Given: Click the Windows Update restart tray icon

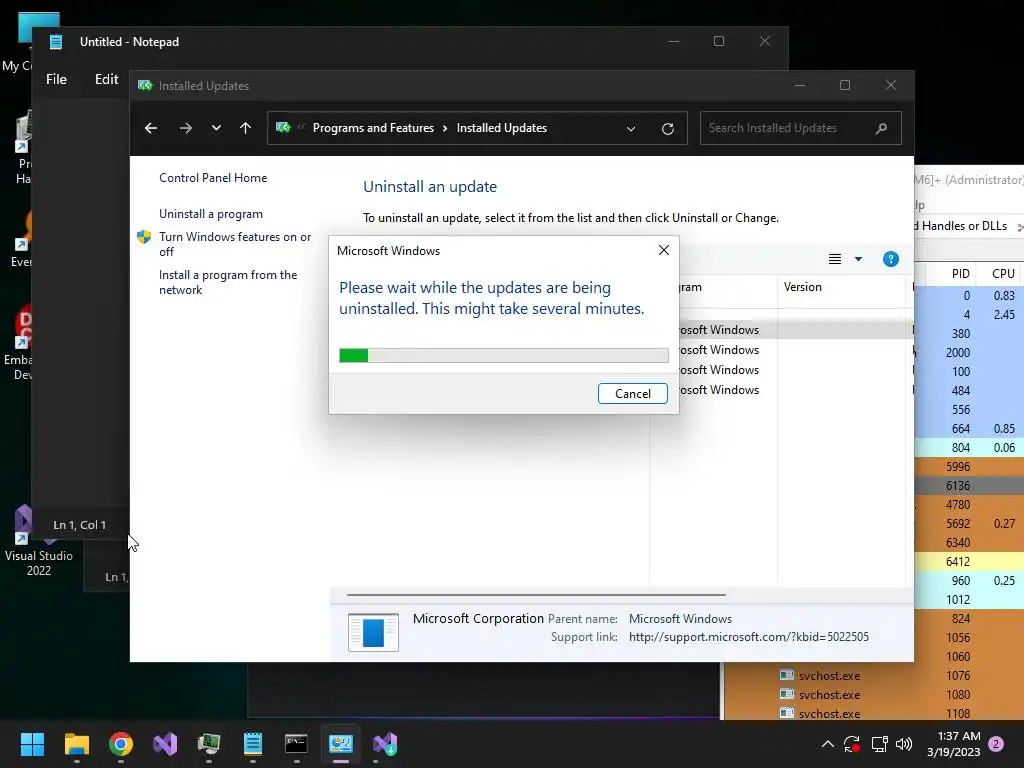Looking at the screenshot, I should tap(852, 744).
